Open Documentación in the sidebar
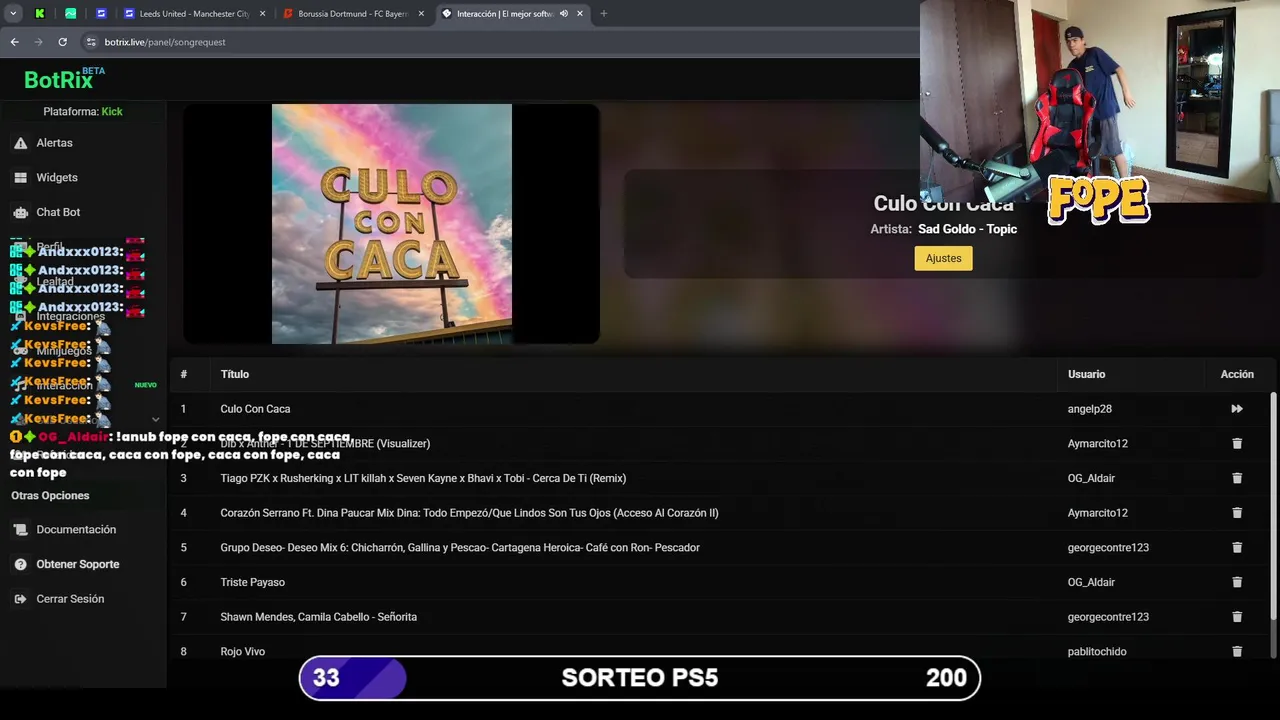Viewport: 1280px width, 720px height. point(76,529)
